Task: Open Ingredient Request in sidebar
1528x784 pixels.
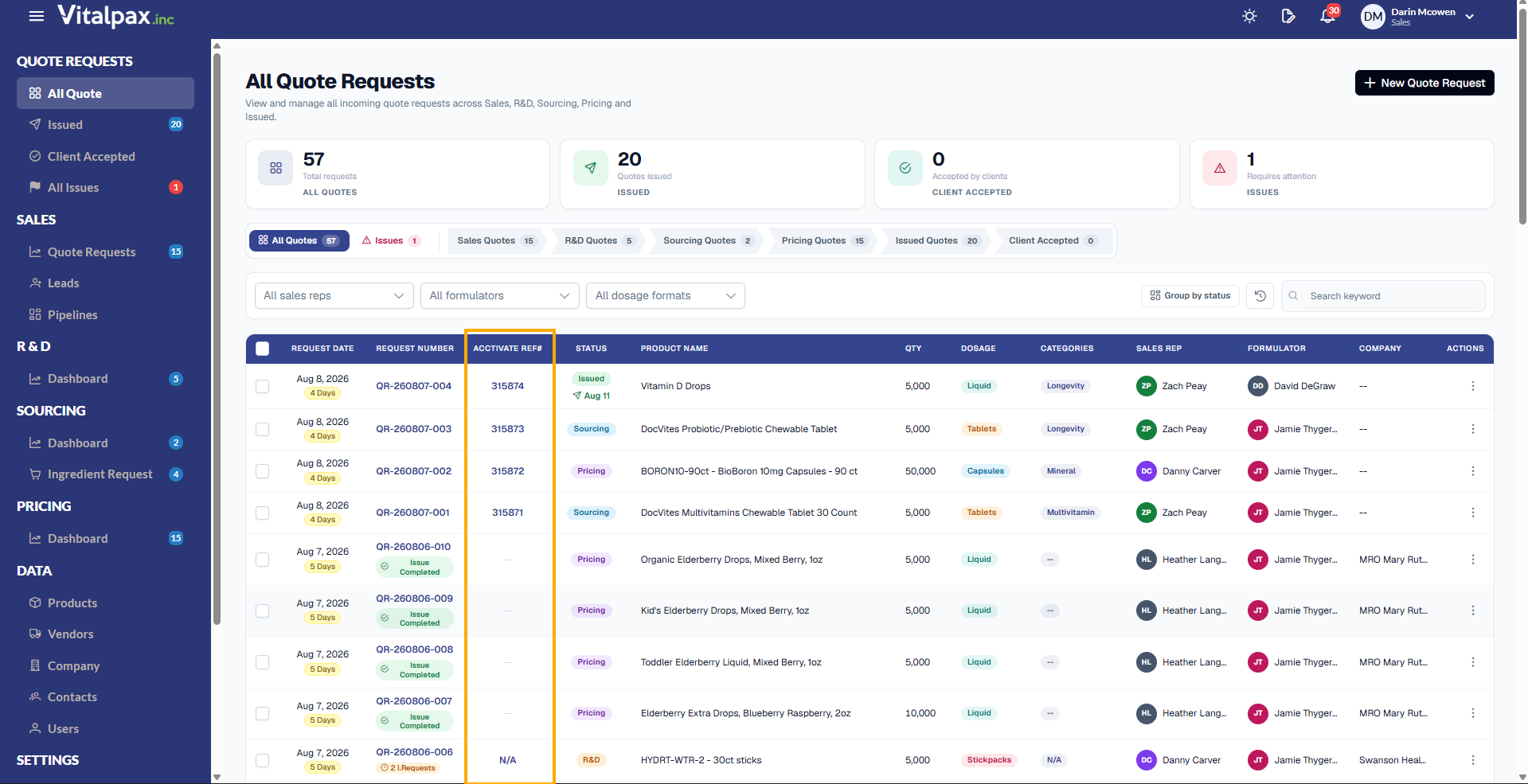Action: tap(105, 474)
